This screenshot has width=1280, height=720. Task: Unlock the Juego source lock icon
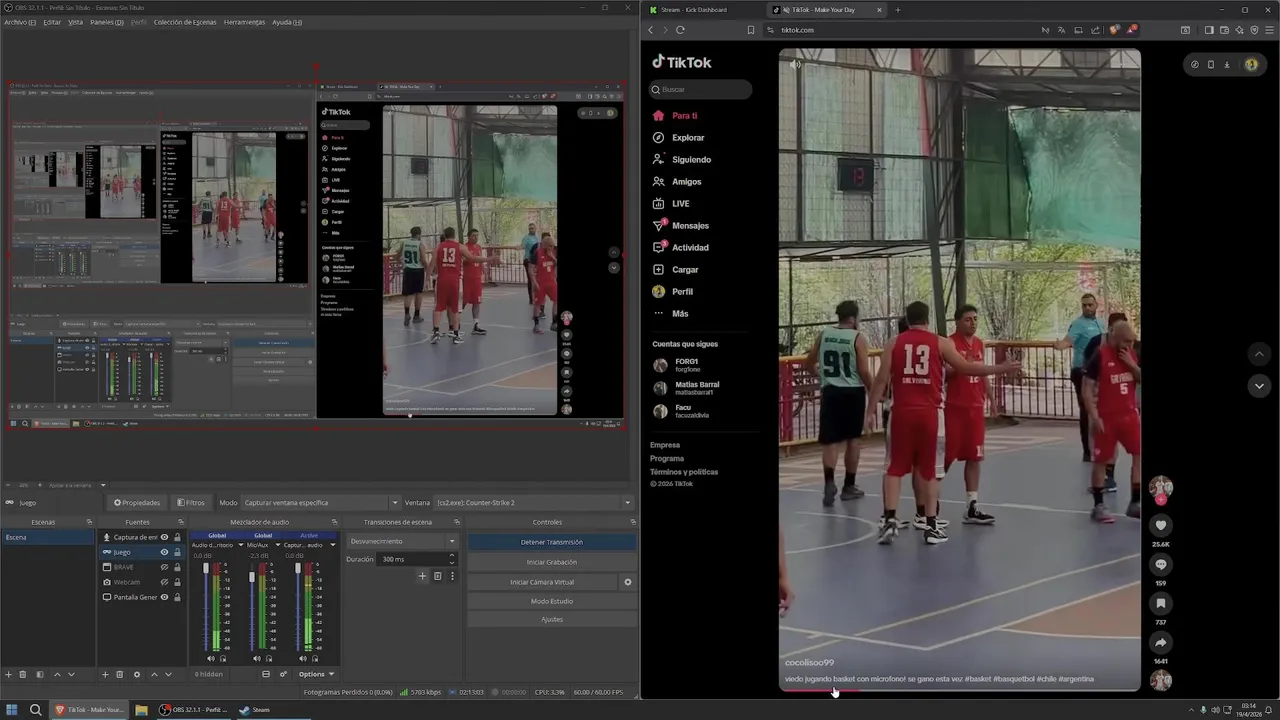[x=177, y=552]
